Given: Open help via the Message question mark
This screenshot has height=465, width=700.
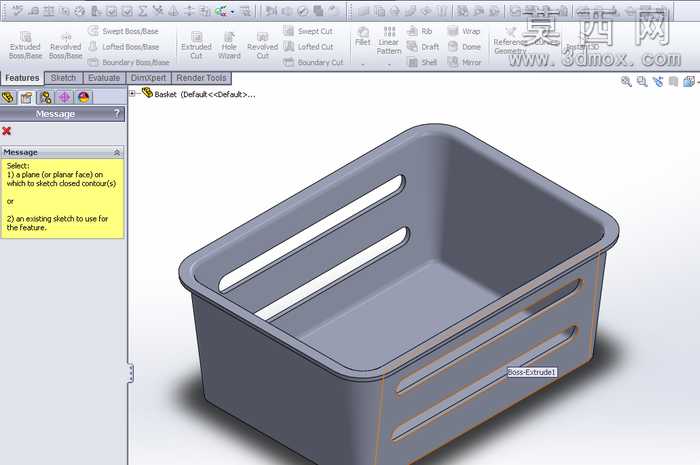Looking at the screenshot, I should click(117, 114).
